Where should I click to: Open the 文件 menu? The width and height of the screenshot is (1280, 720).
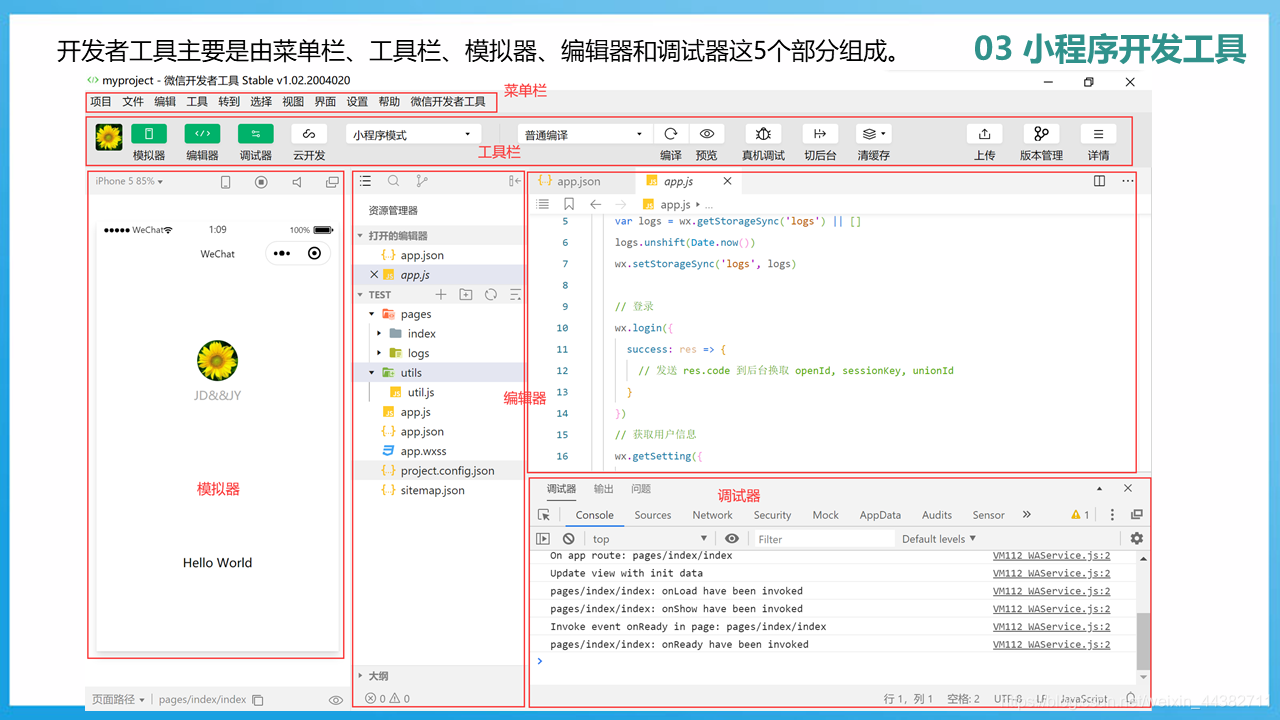[133, 102]
